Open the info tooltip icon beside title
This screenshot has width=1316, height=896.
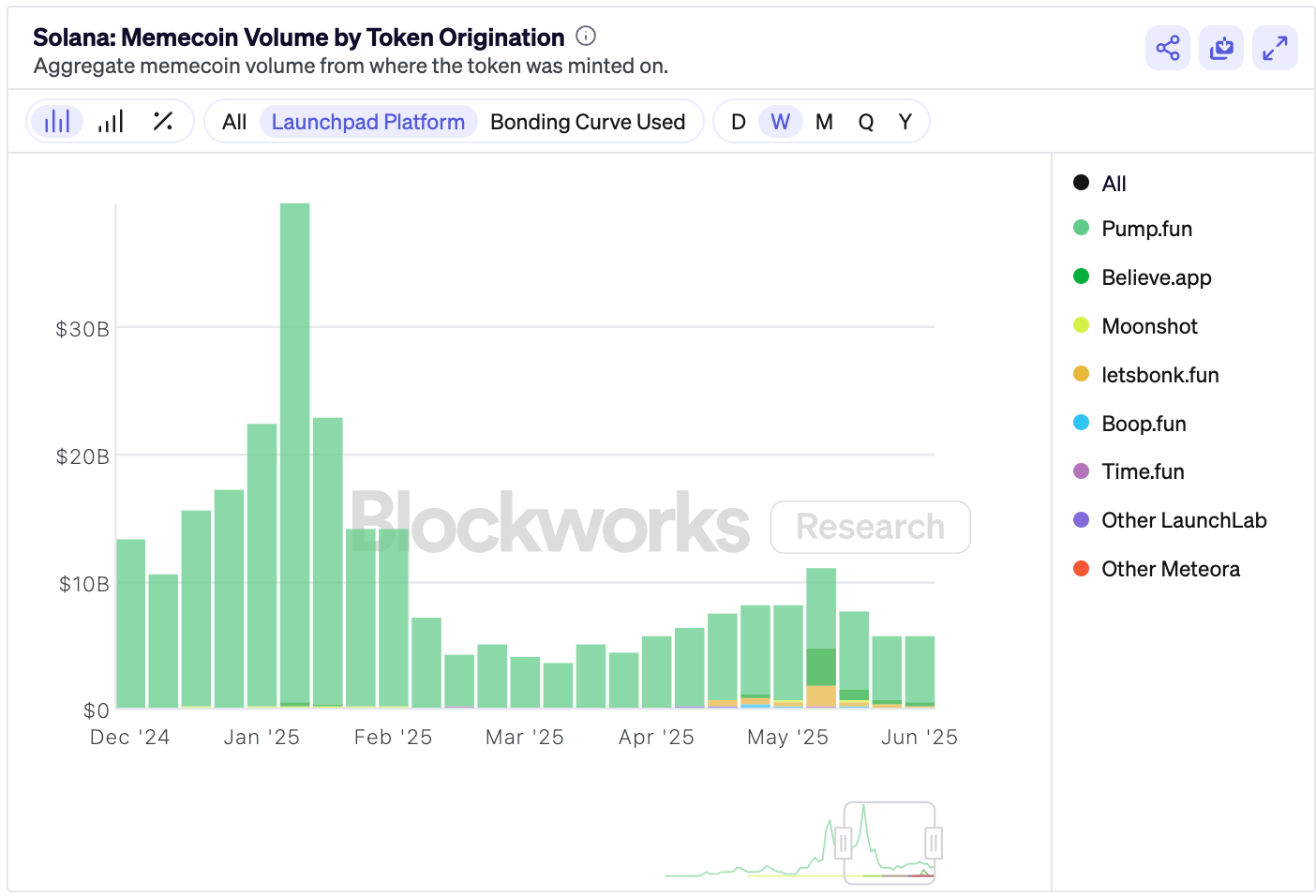point(586,37)
